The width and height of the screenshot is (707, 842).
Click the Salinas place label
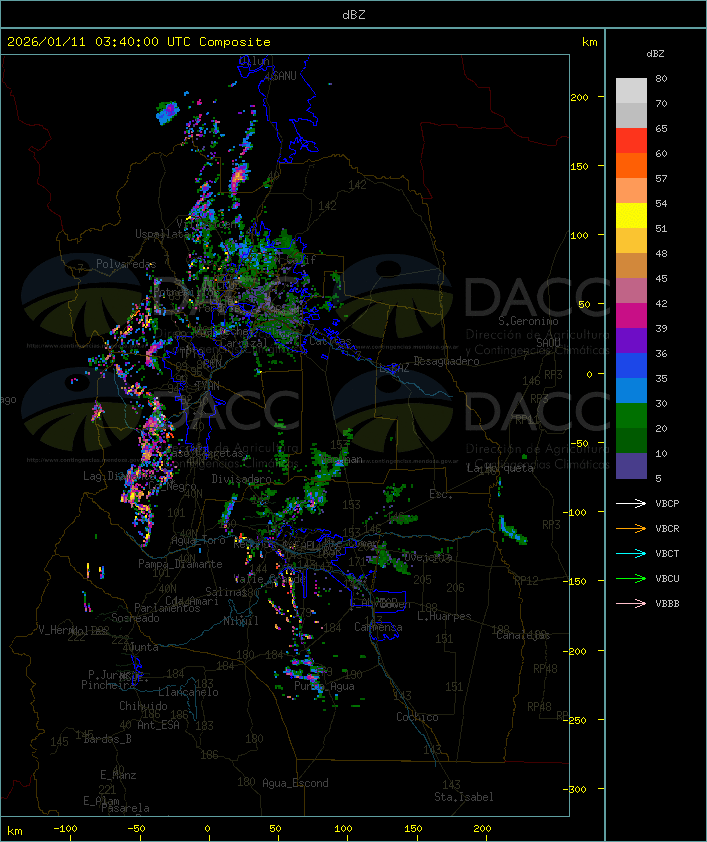click(226, 592)
